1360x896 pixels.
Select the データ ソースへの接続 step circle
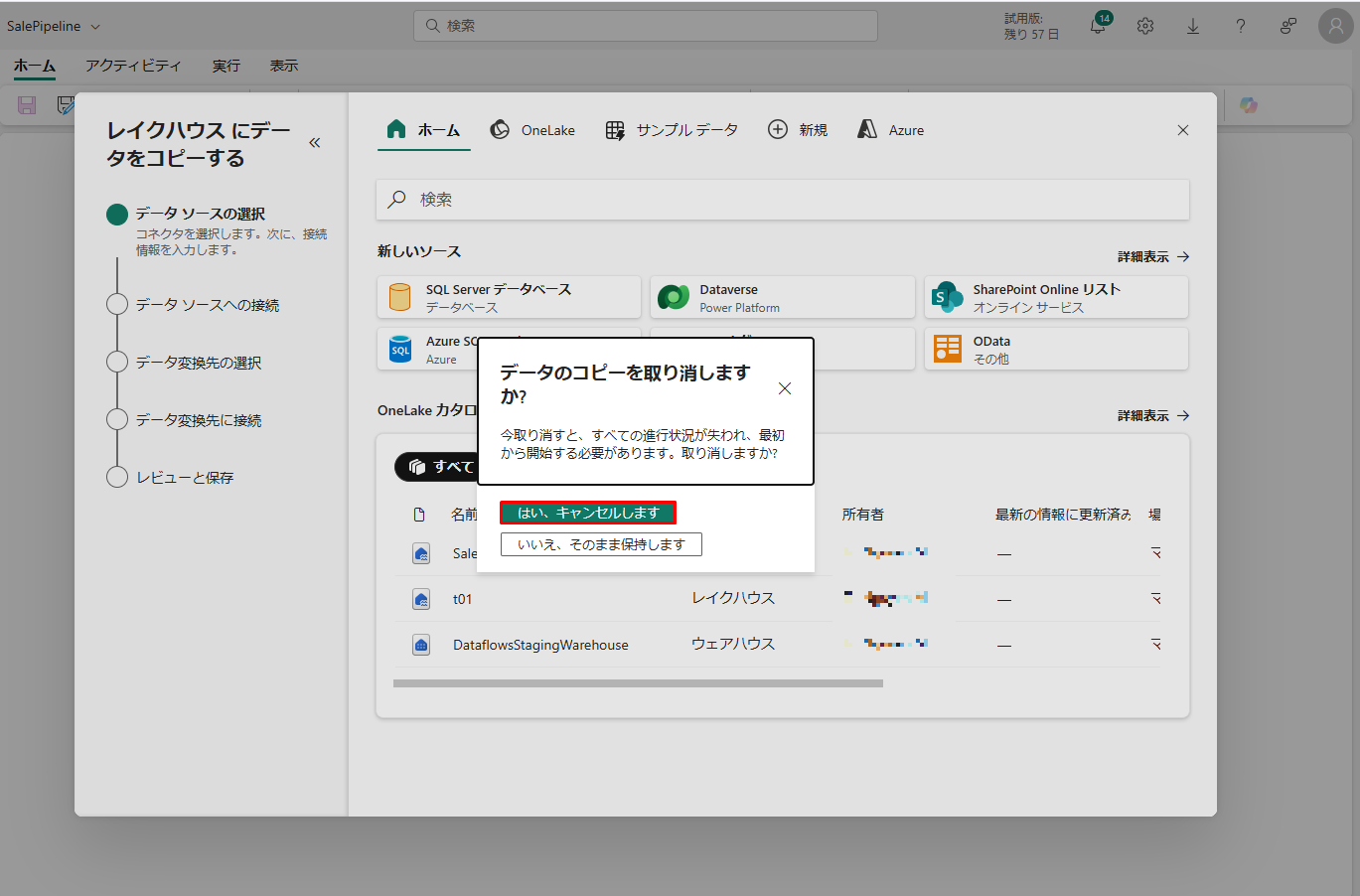click(117, 304)
